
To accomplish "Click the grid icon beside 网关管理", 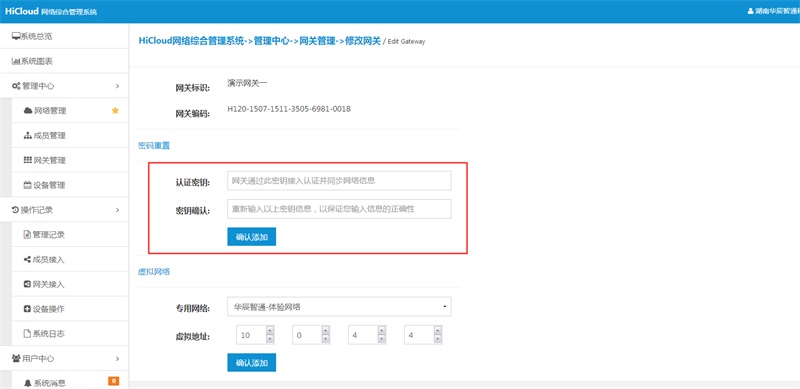I will tap(28, 160).
